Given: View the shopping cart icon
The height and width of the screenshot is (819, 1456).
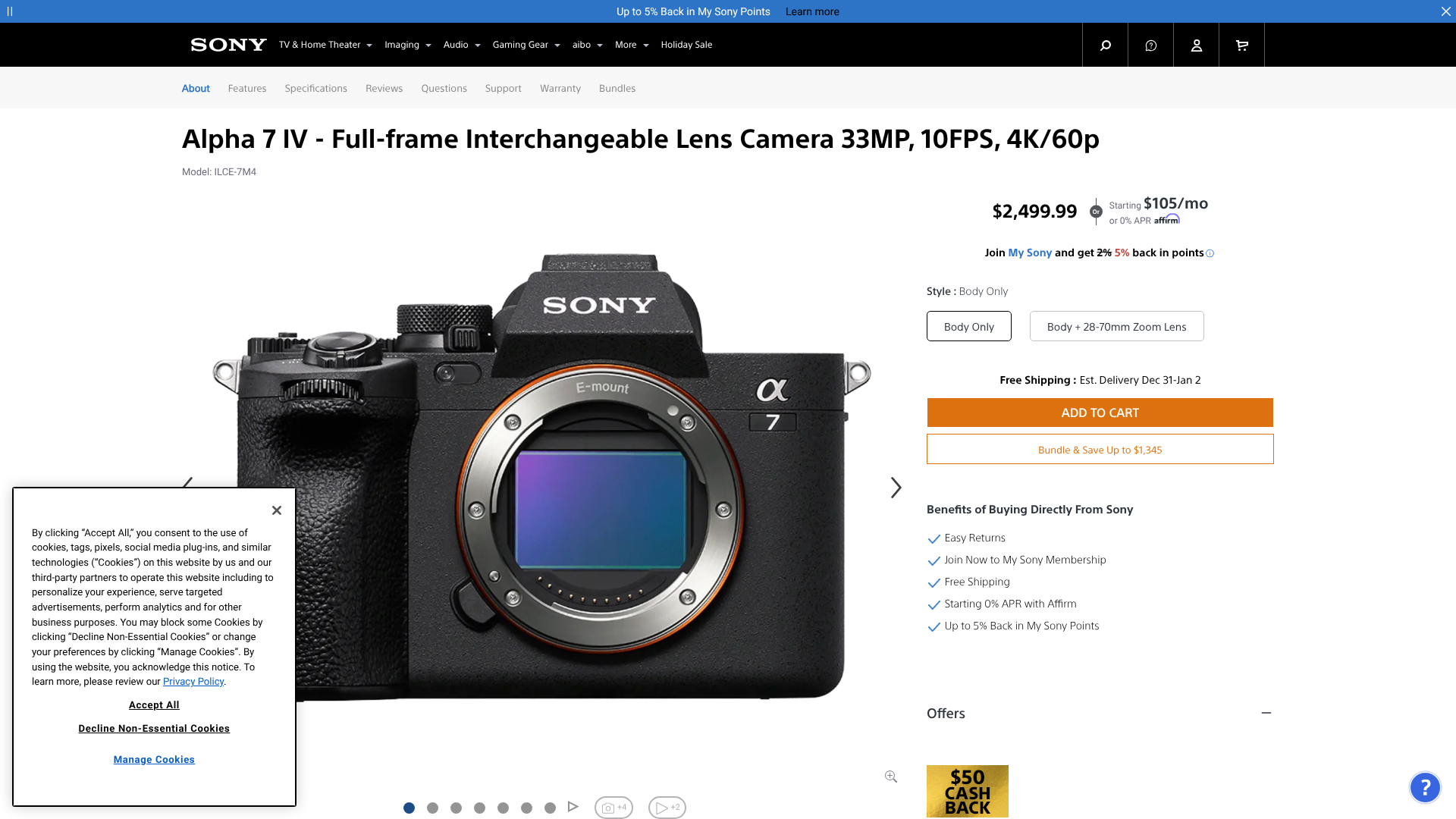Looking at the screenshot, I should 1241,45.
